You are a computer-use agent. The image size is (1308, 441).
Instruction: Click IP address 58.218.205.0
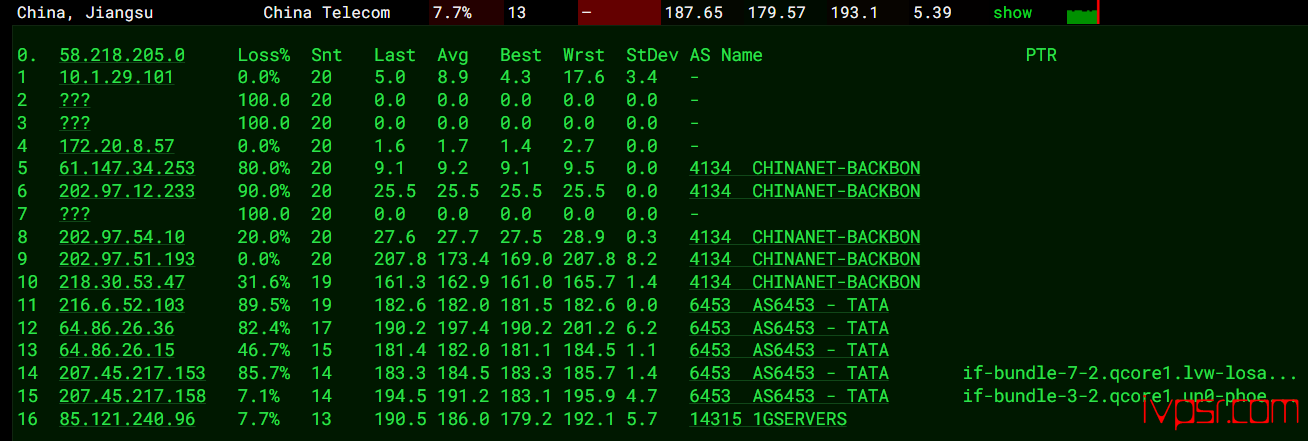point(122,55)
